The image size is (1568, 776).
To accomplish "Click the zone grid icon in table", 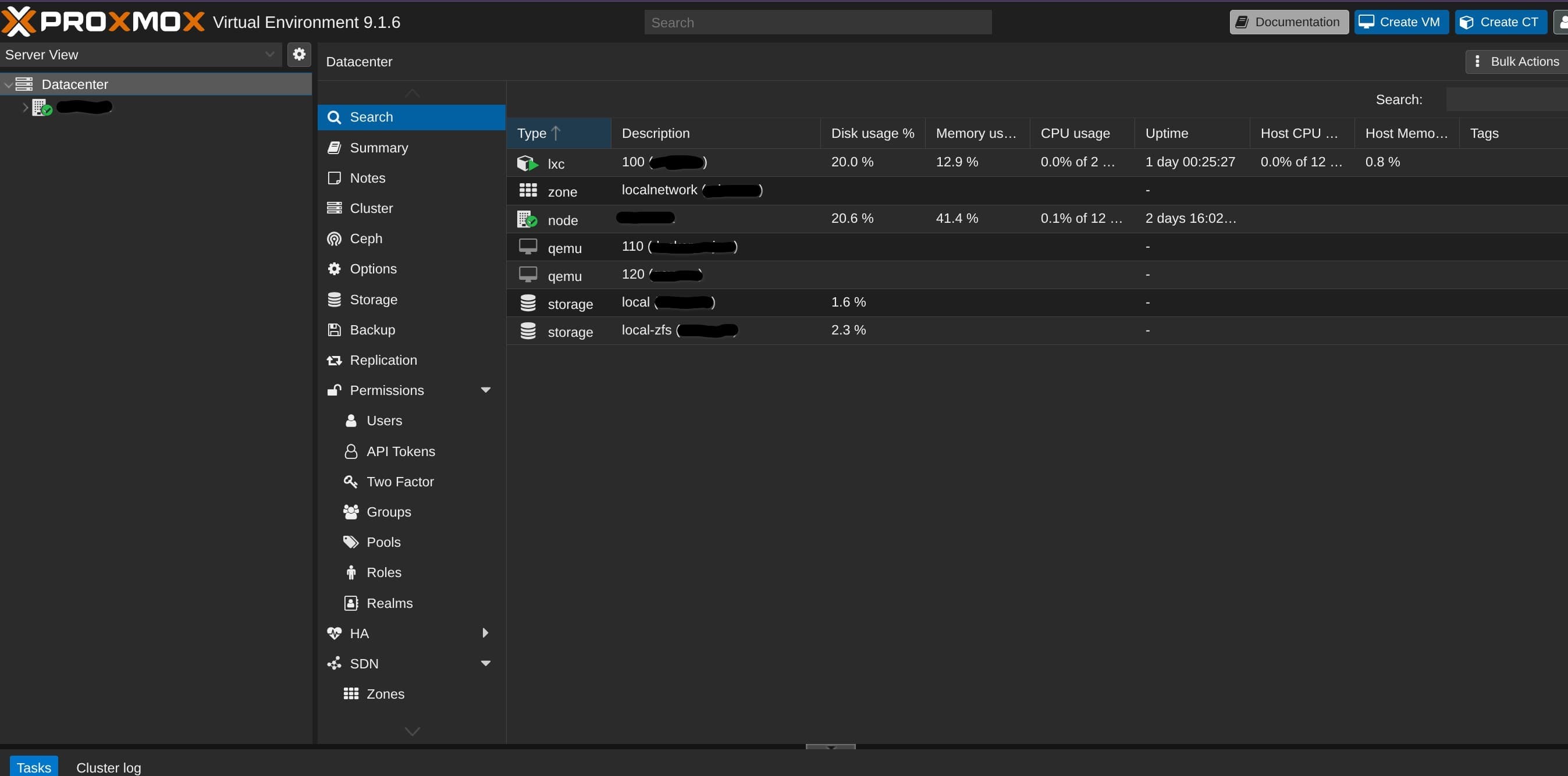I will tap(528, 190).
